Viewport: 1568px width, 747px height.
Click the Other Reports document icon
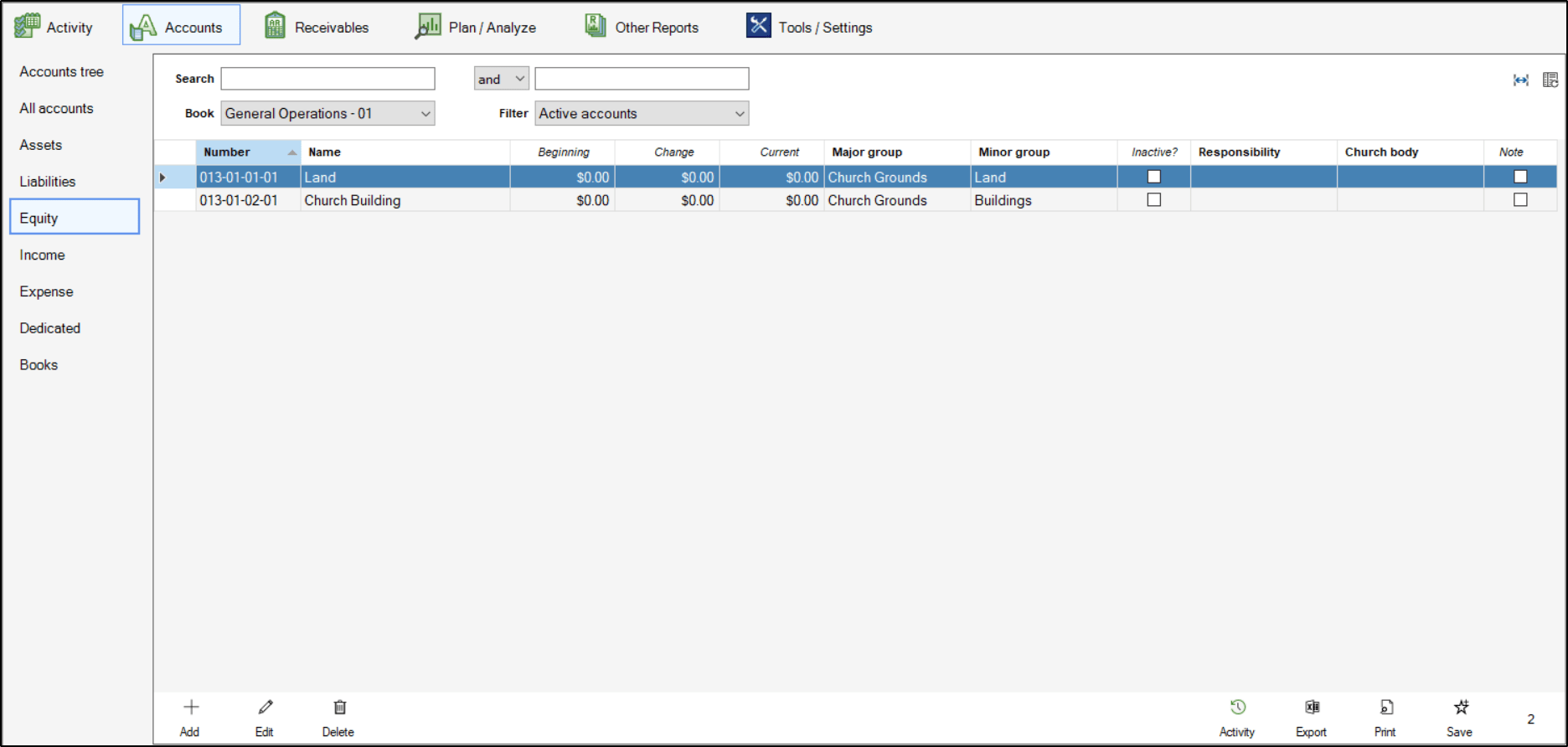[596, 26]
